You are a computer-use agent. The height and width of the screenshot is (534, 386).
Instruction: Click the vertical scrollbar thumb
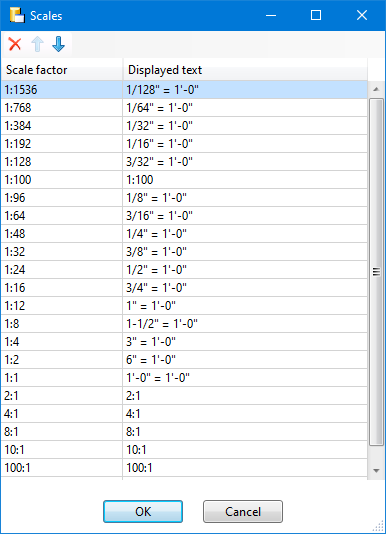[376, 272]
